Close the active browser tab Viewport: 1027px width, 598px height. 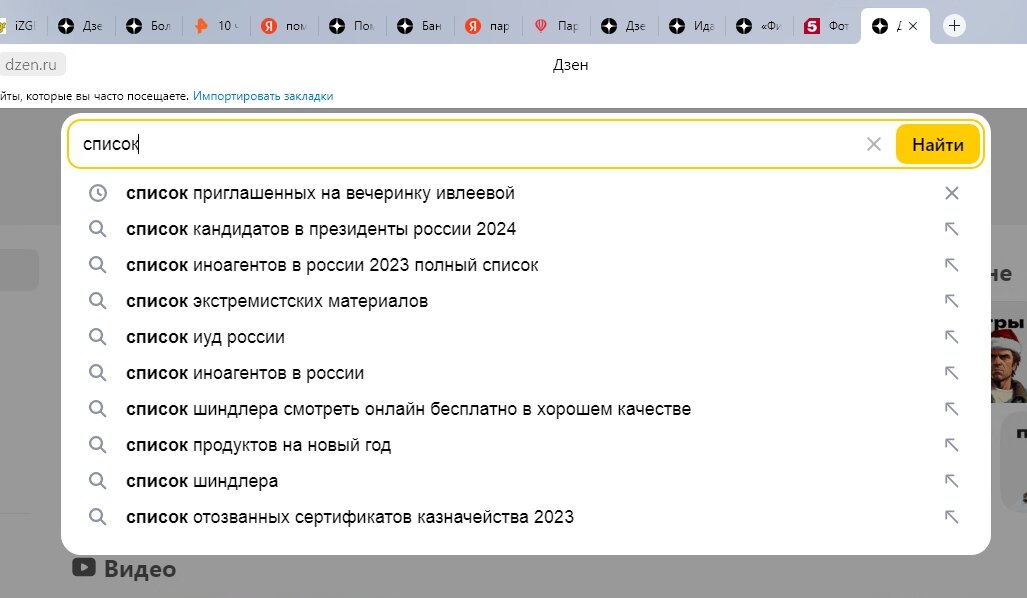pyautogui.click(x=913, y=26)
